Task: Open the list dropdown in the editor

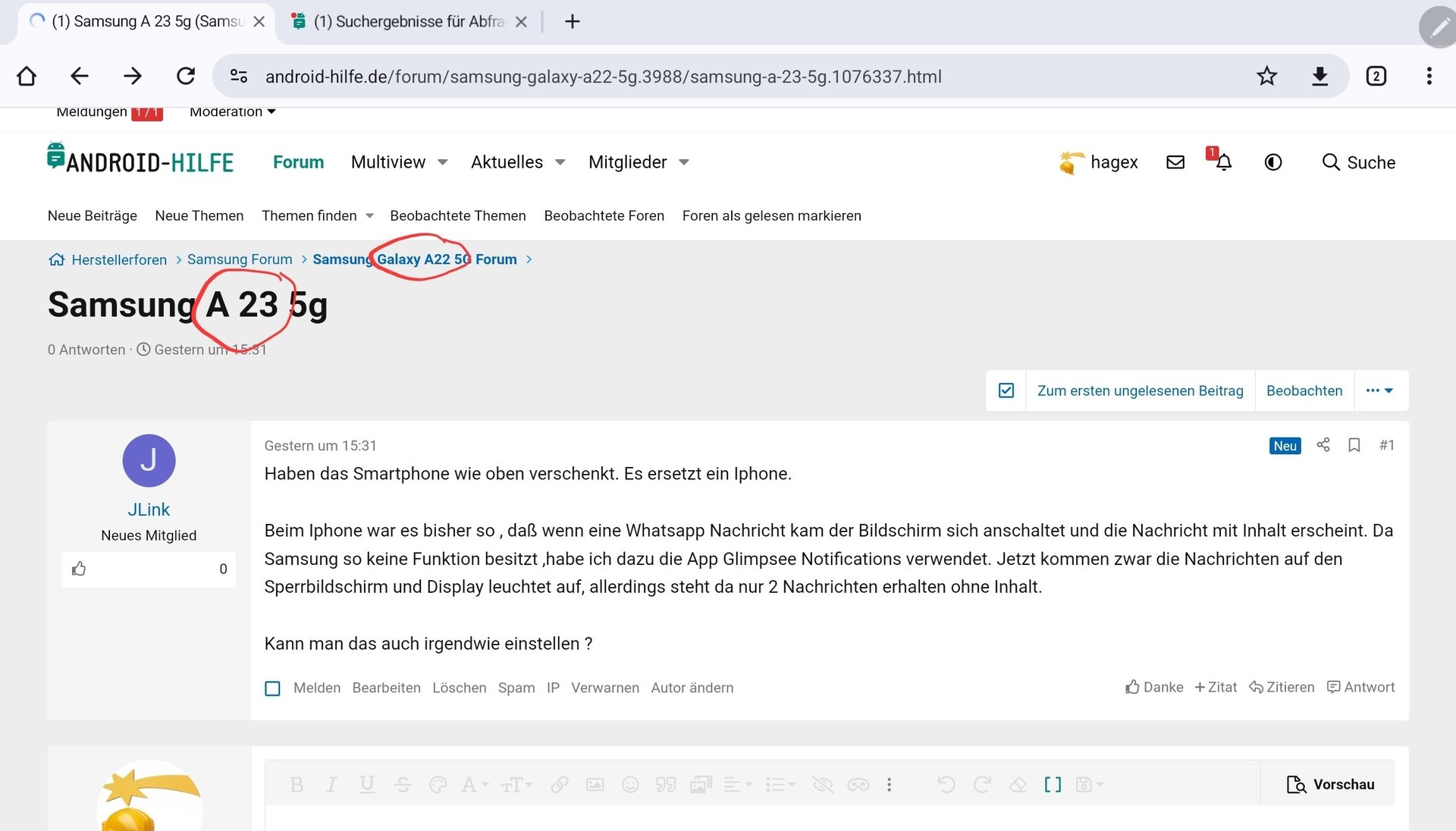Action: (780, 785)
